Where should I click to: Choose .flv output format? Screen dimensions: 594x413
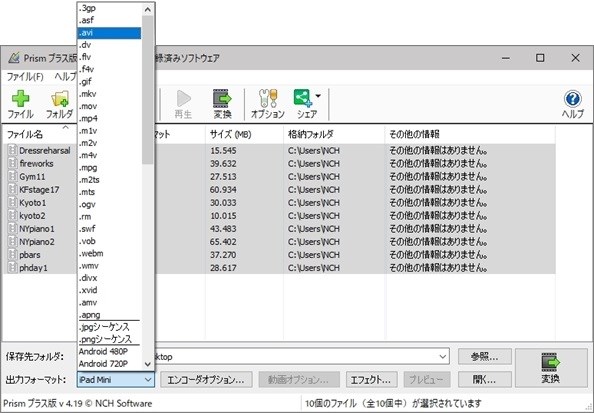click(x=109, y=57)
